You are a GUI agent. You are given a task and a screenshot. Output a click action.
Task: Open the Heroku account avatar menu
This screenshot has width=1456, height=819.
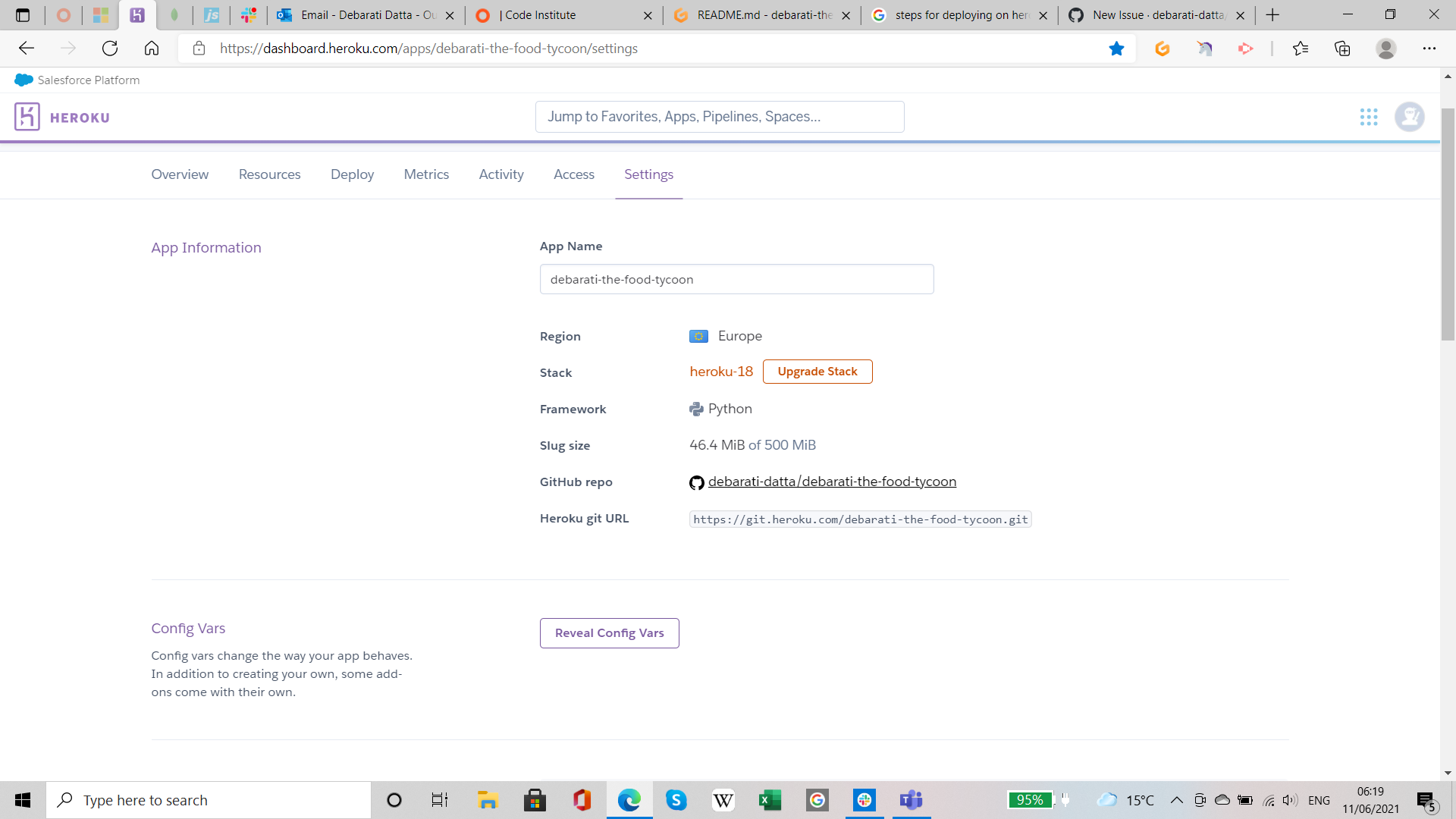1409,117
